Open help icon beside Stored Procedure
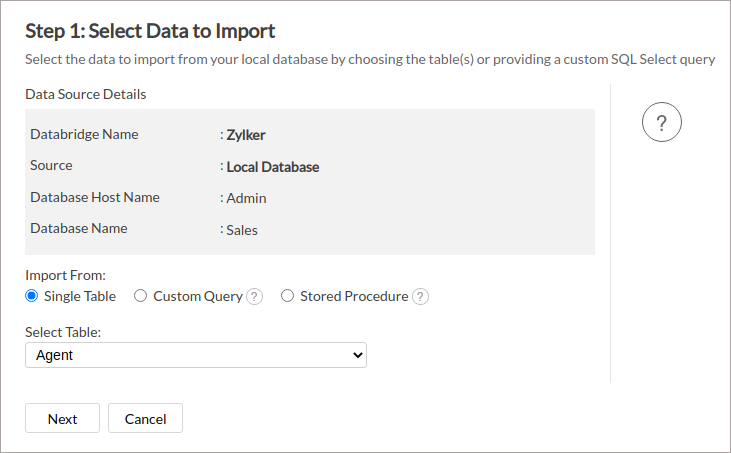Screen dimensions: 731x453 [420, 297]
